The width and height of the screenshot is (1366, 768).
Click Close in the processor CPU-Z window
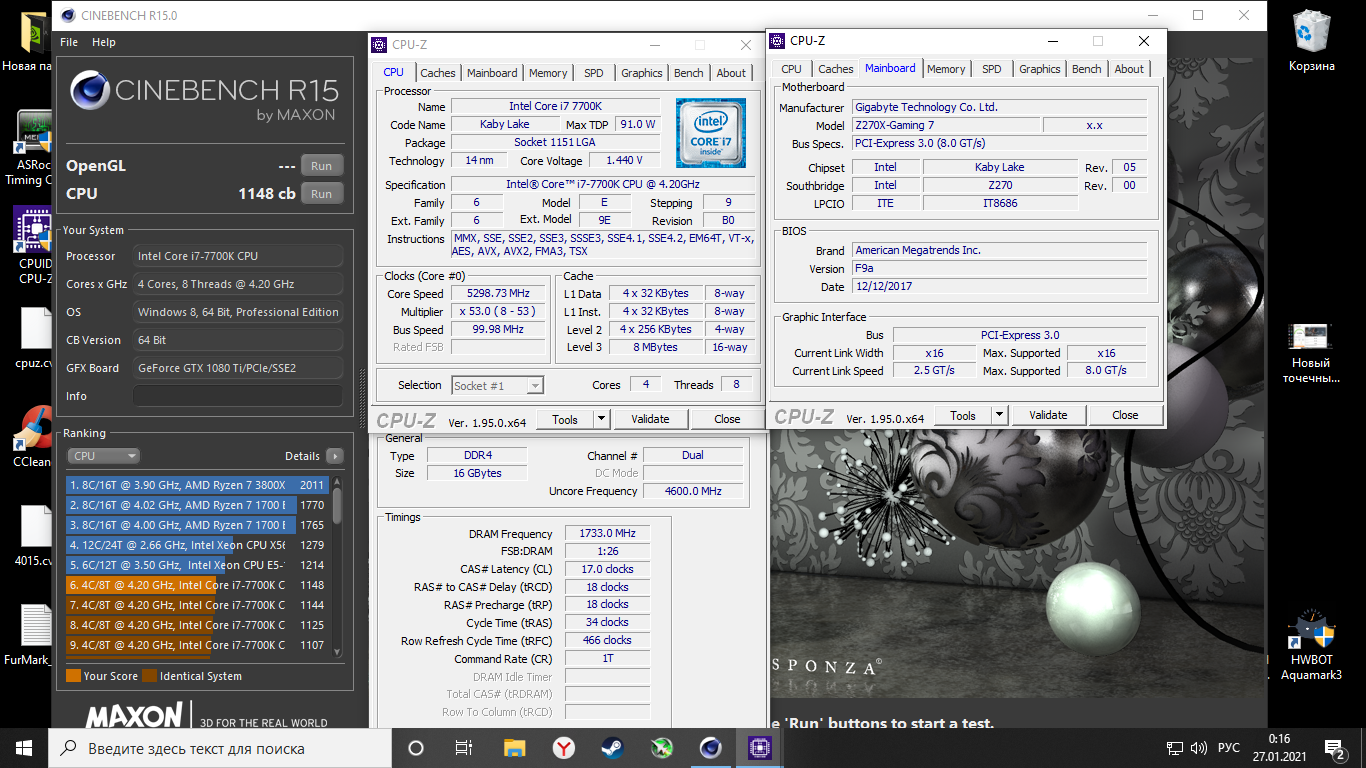click(x=727, y=419)
